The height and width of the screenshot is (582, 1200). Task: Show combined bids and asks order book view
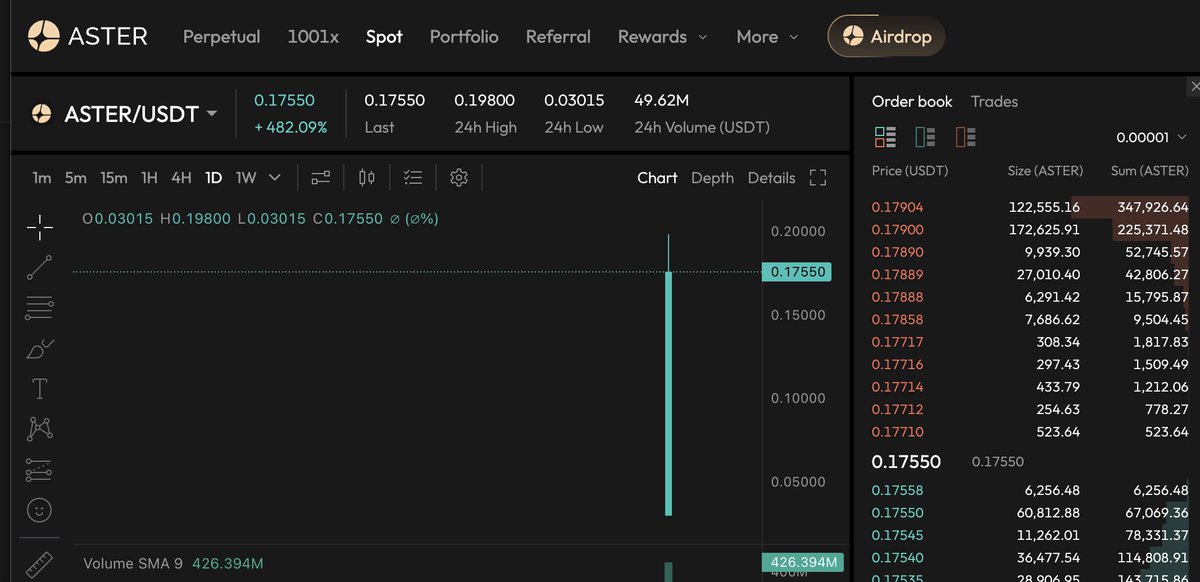point(885,137)
